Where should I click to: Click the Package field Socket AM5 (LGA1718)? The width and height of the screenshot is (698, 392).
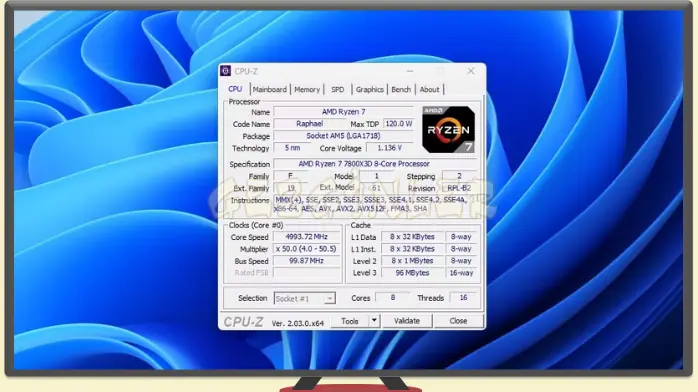[344, 136]
